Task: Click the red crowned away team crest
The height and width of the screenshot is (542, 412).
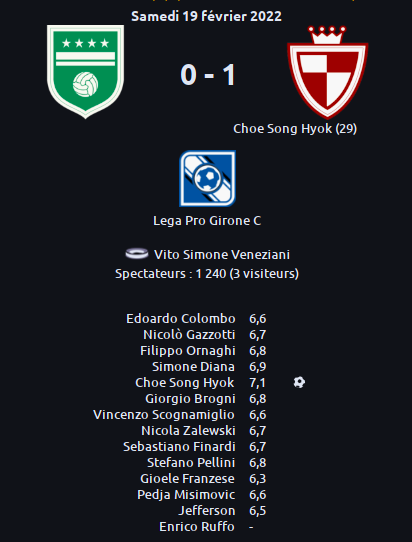Action: click(327, 72)
